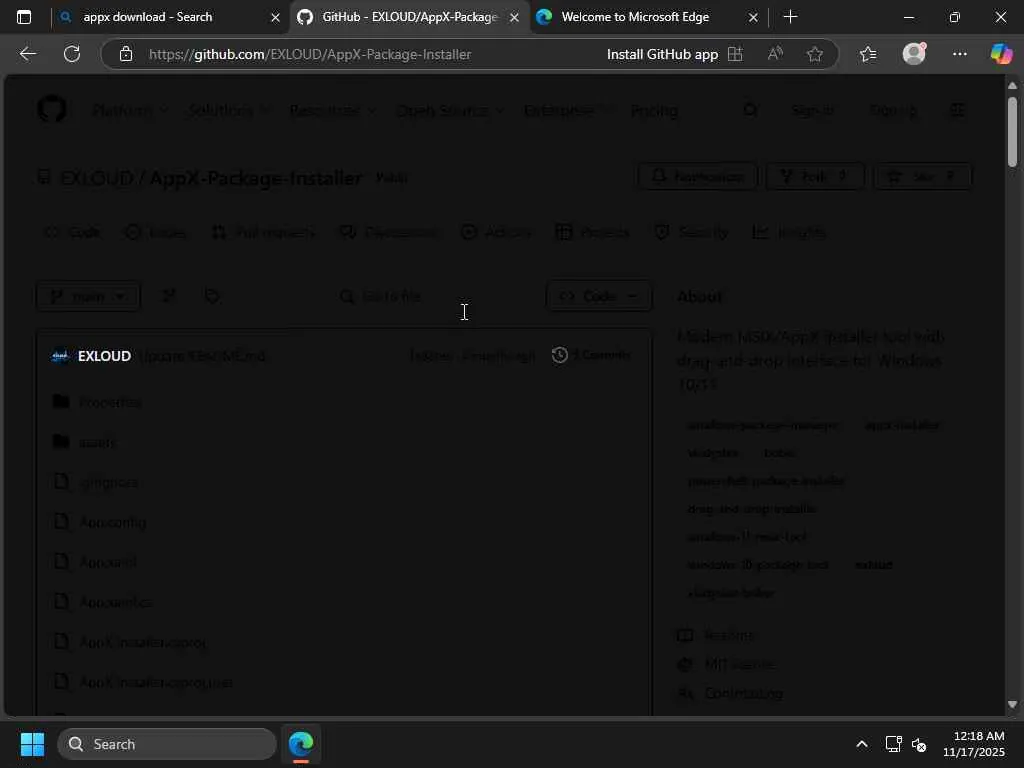Click EXLOUD commit author name
Screen dimensions: 1024x768
104,356
